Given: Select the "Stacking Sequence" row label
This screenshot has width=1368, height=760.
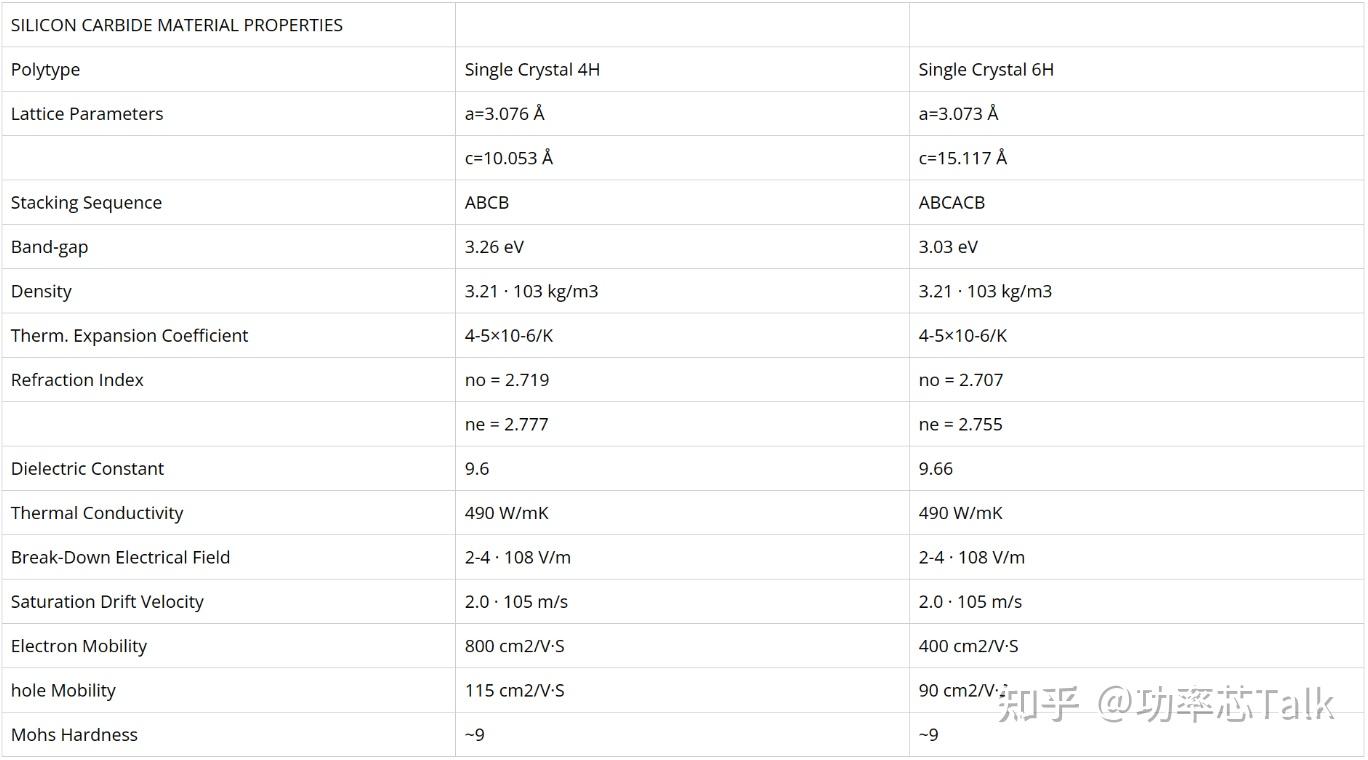Looking at the screenshot, I should pyautogui.click(x=86, y=202).
